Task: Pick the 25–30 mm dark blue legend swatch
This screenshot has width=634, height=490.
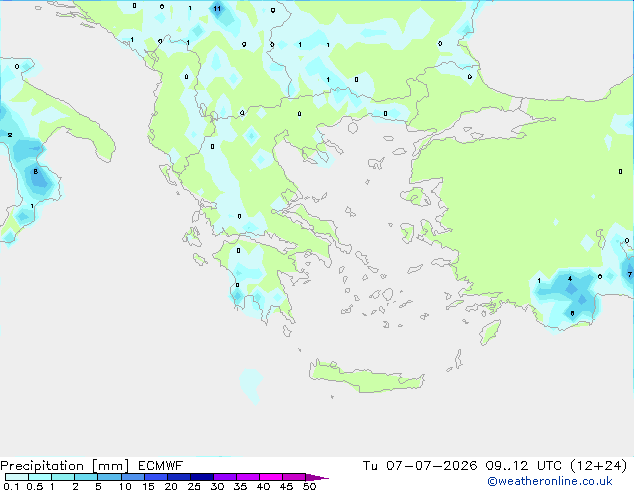Action: [201, 477]
